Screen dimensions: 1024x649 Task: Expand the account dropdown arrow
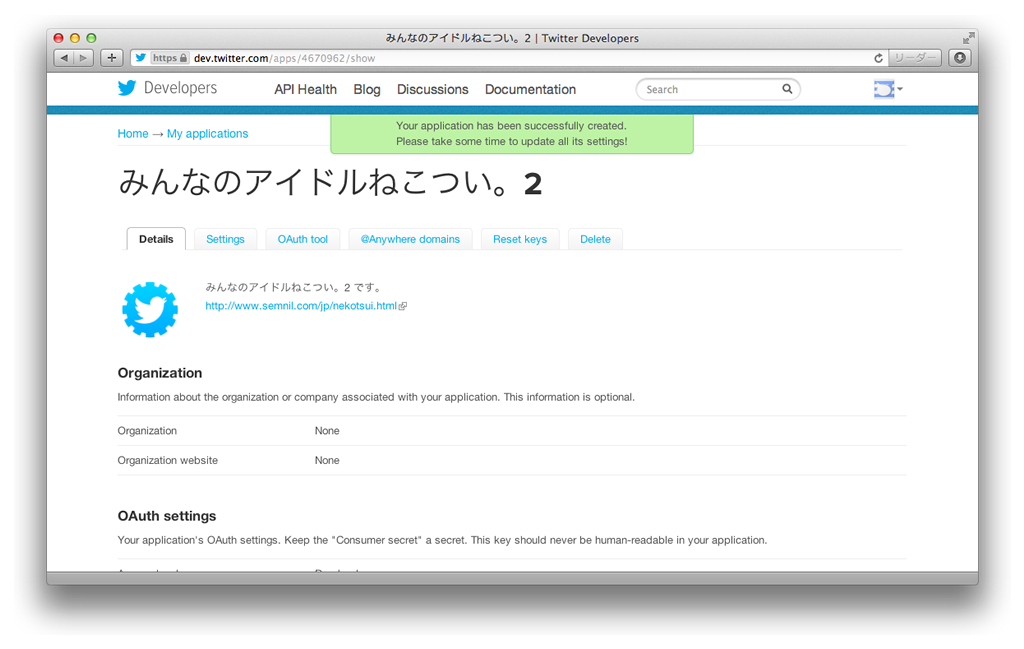(x=900, y=89)
